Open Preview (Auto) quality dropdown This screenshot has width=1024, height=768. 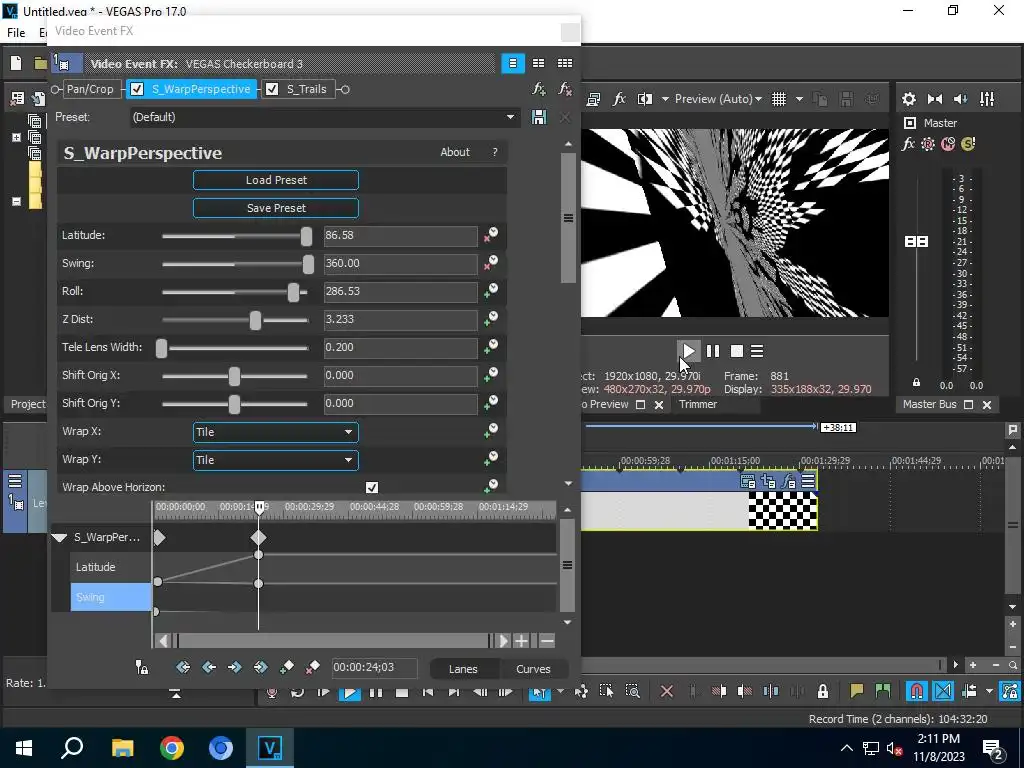(718, 99)
